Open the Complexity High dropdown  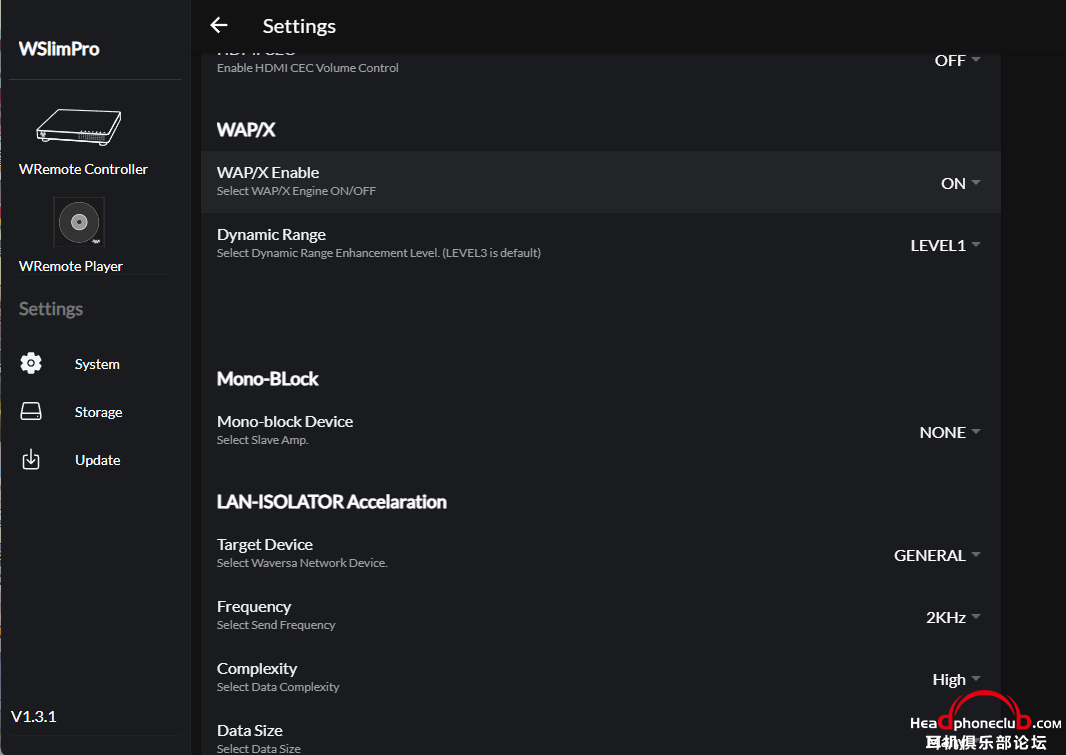tap(957, 680)
